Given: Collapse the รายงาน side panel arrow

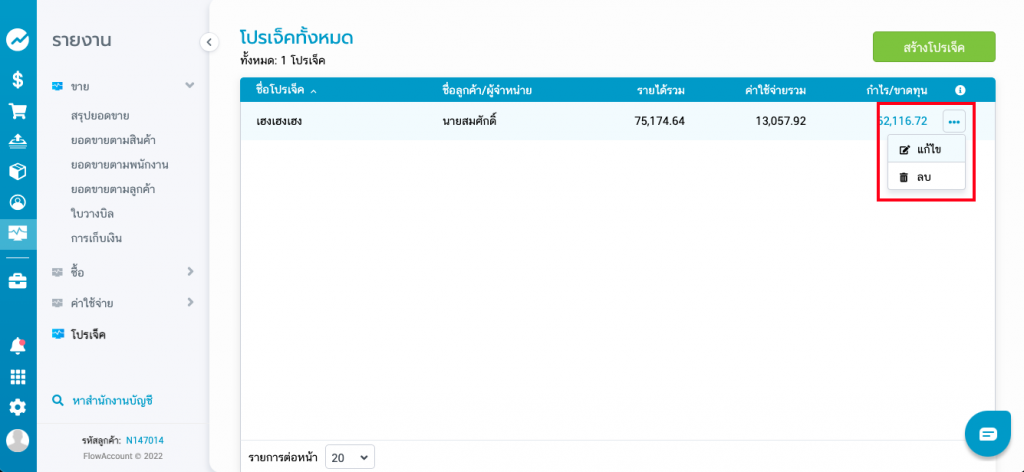Looking at the screenshot, I should click(x=209, y=42).
